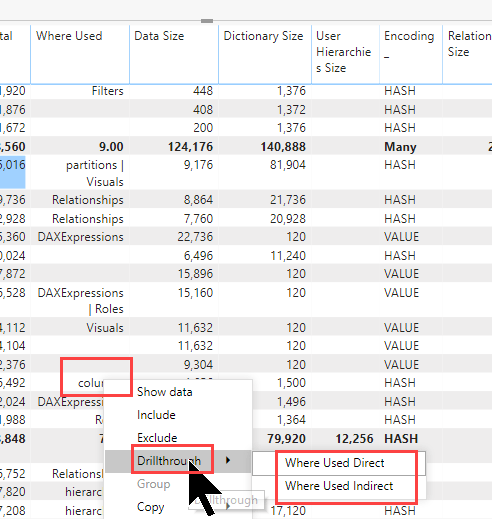Sort by Dictionary Size column header
Screen dimensions: 492x519
coord(263,36)
